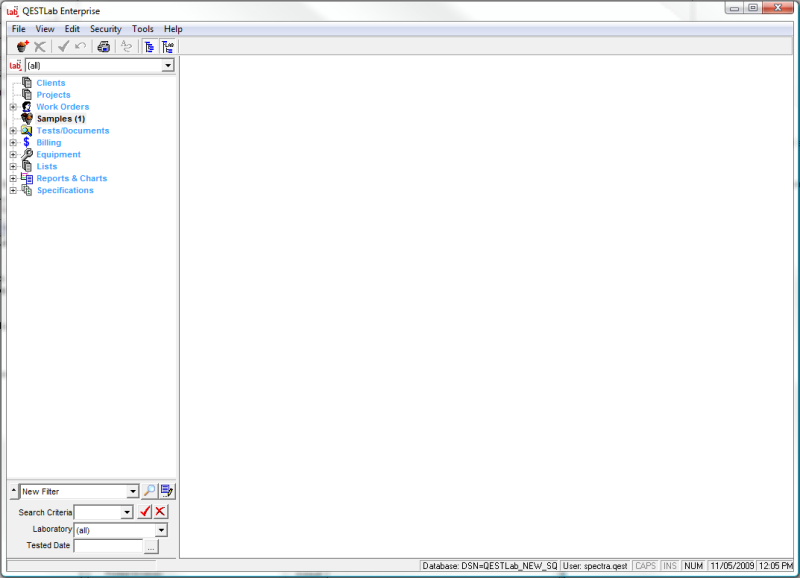
Task: Open the Security menu
Action: tap(105, 28)
